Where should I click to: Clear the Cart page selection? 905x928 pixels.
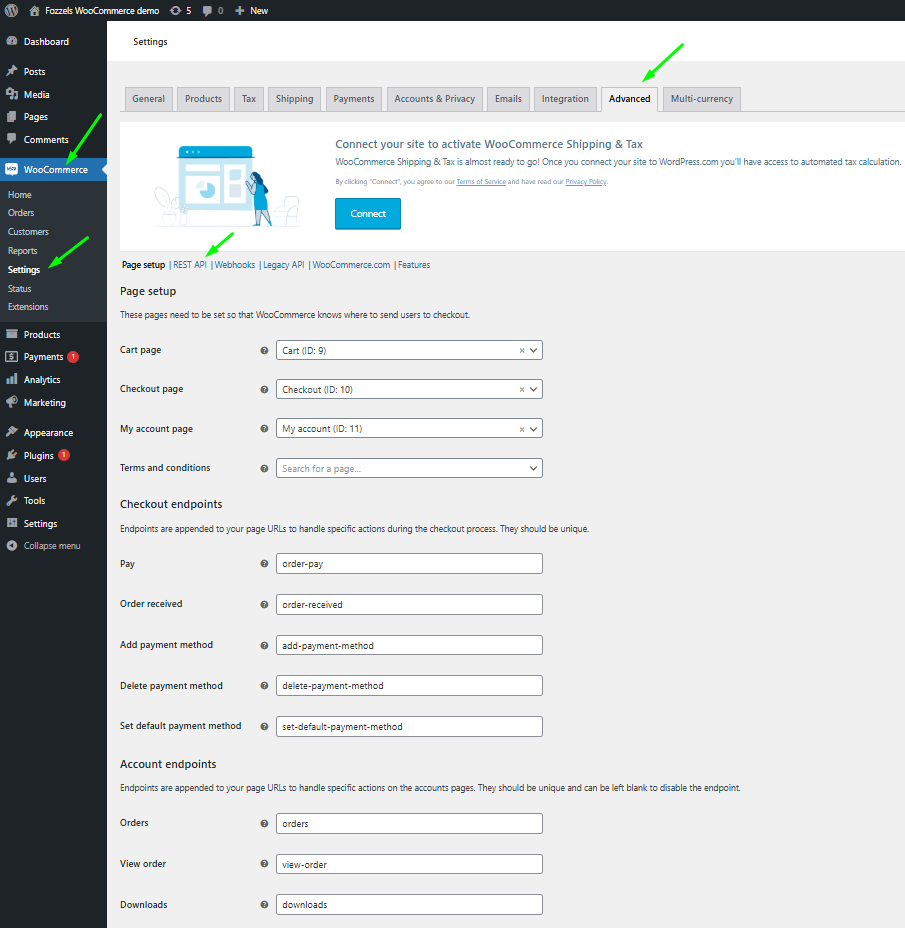[x=522, y=351]
